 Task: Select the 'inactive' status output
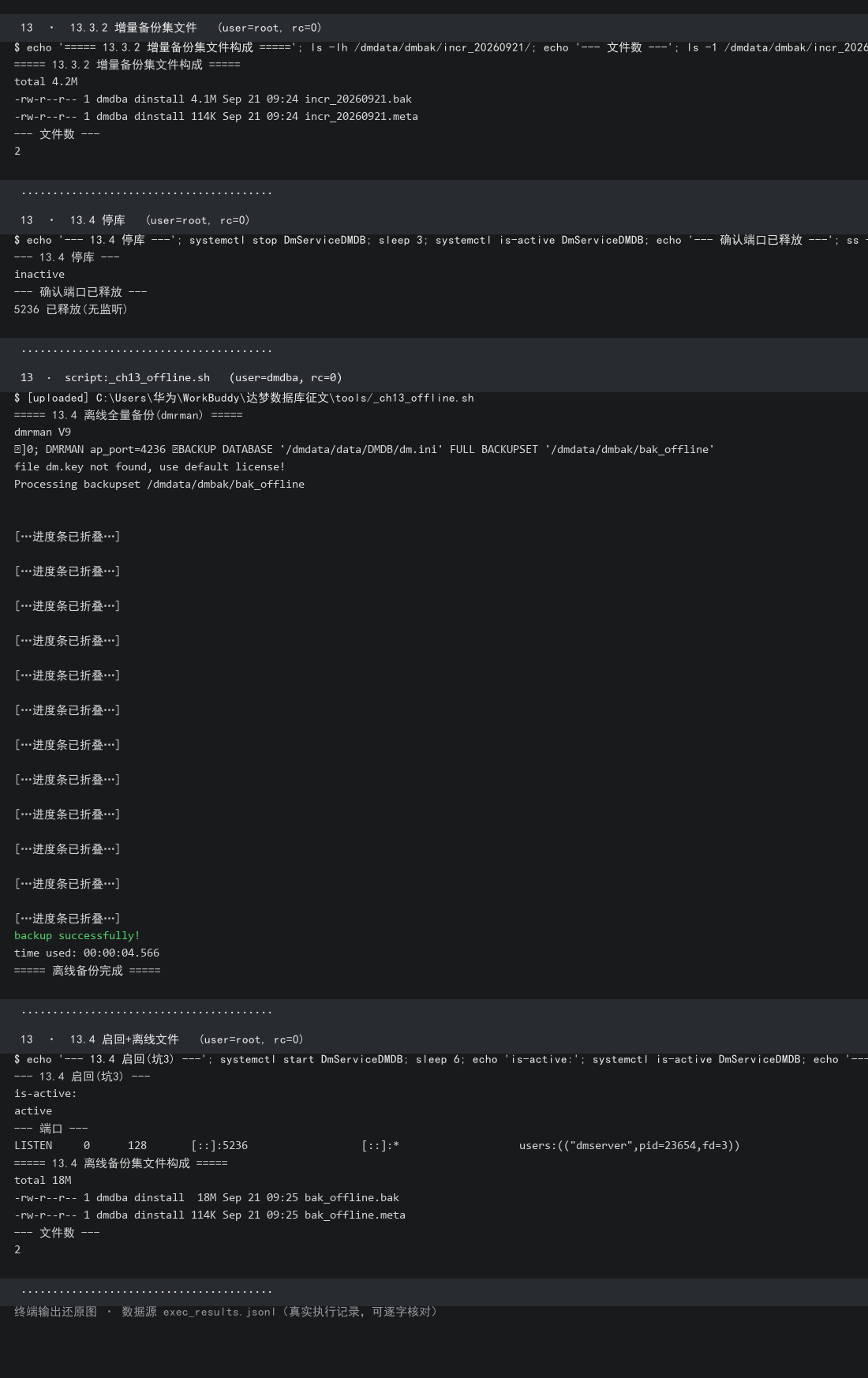[39, 275]
